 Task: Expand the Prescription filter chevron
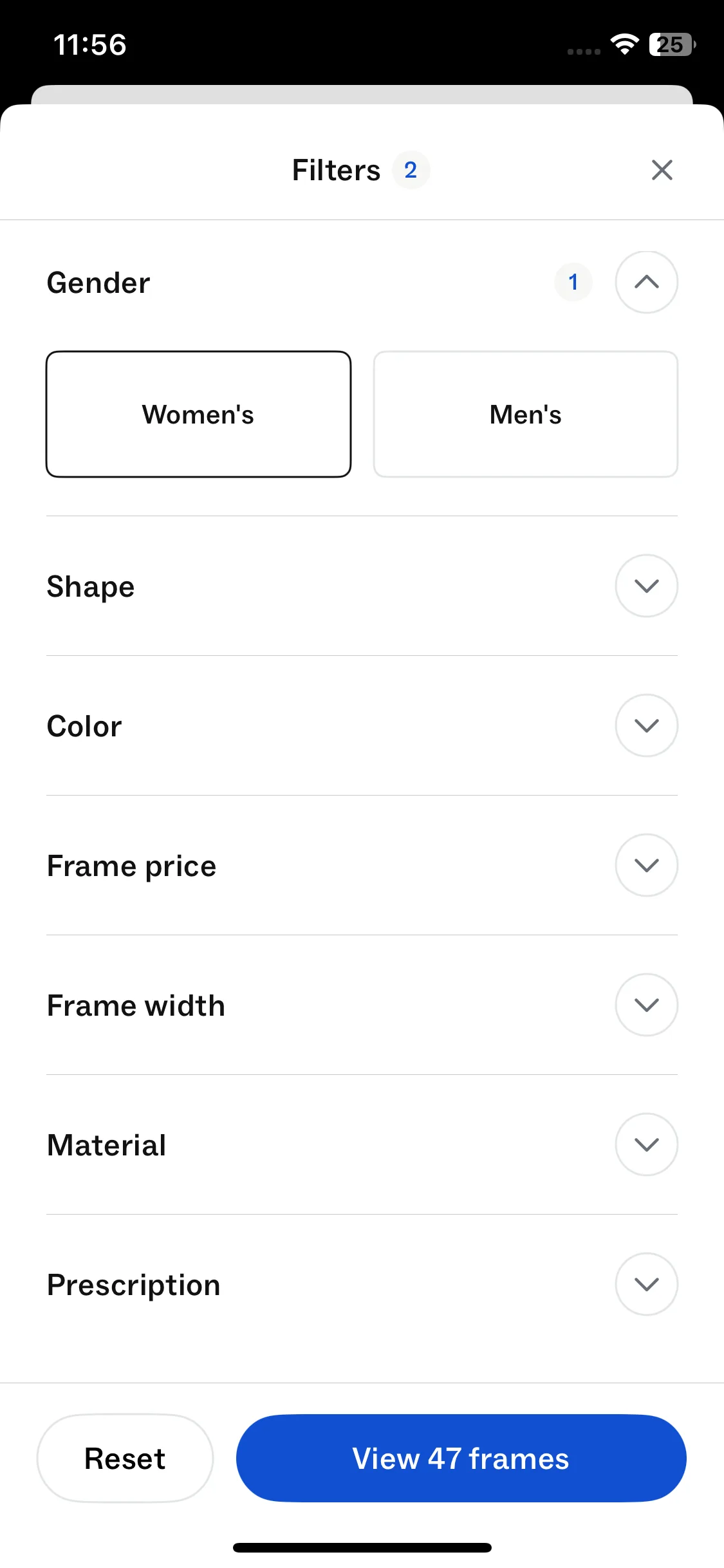646,1284
